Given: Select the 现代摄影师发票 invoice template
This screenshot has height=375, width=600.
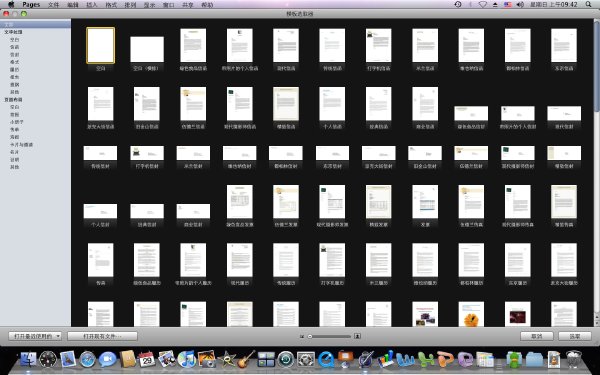Looking at the screenshot, I should (332, 202).
